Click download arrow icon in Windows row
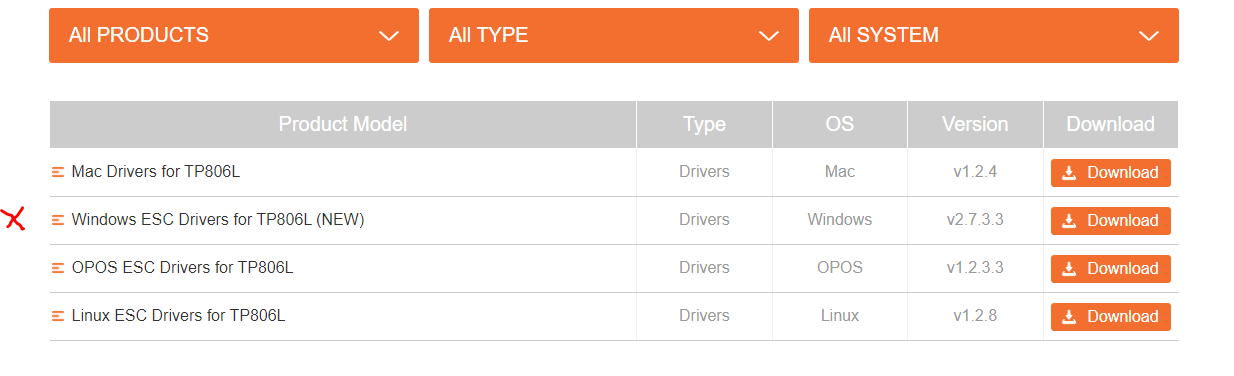The width and height of the screenshot is (1234, 376). [1069, 221]
